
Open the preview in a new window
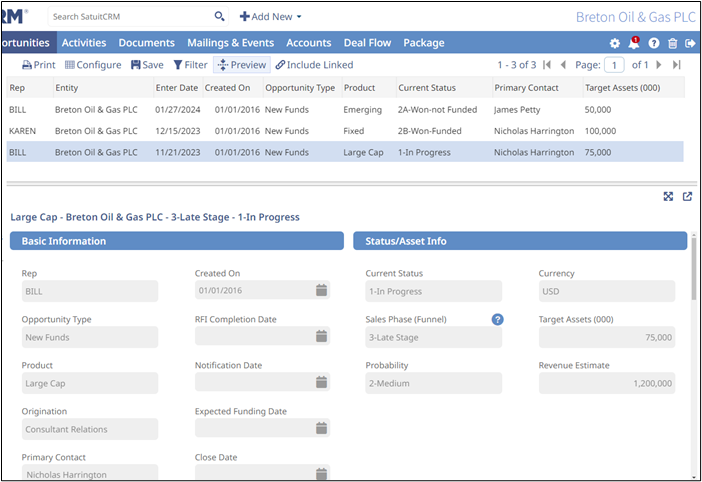687,196
